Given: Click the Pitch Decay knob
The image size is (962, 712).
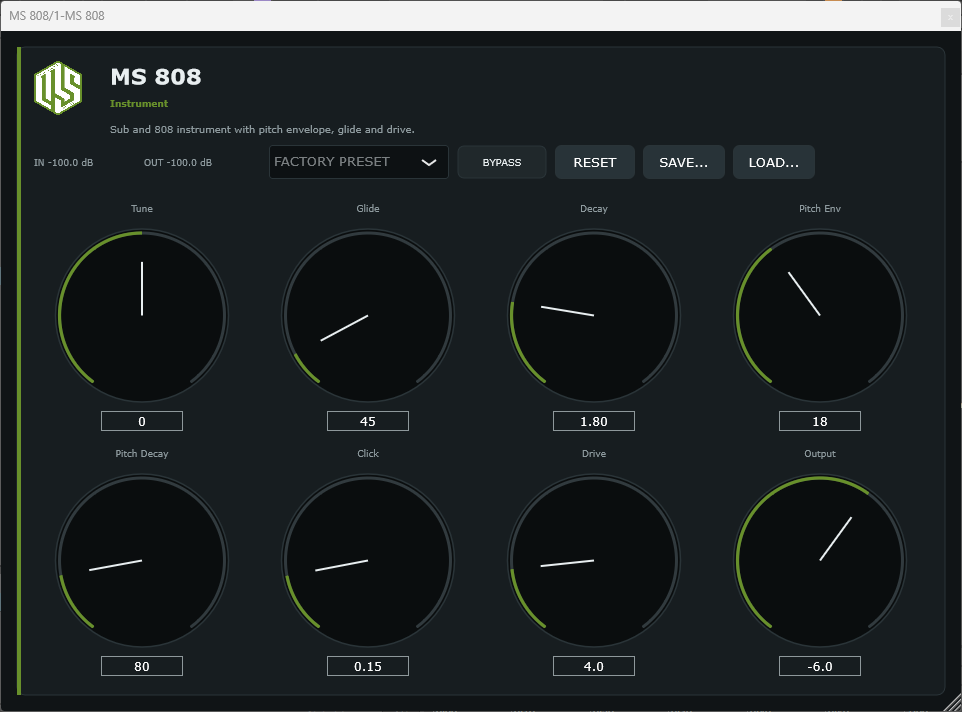Looking at the screenshot, I should [142, 561].
